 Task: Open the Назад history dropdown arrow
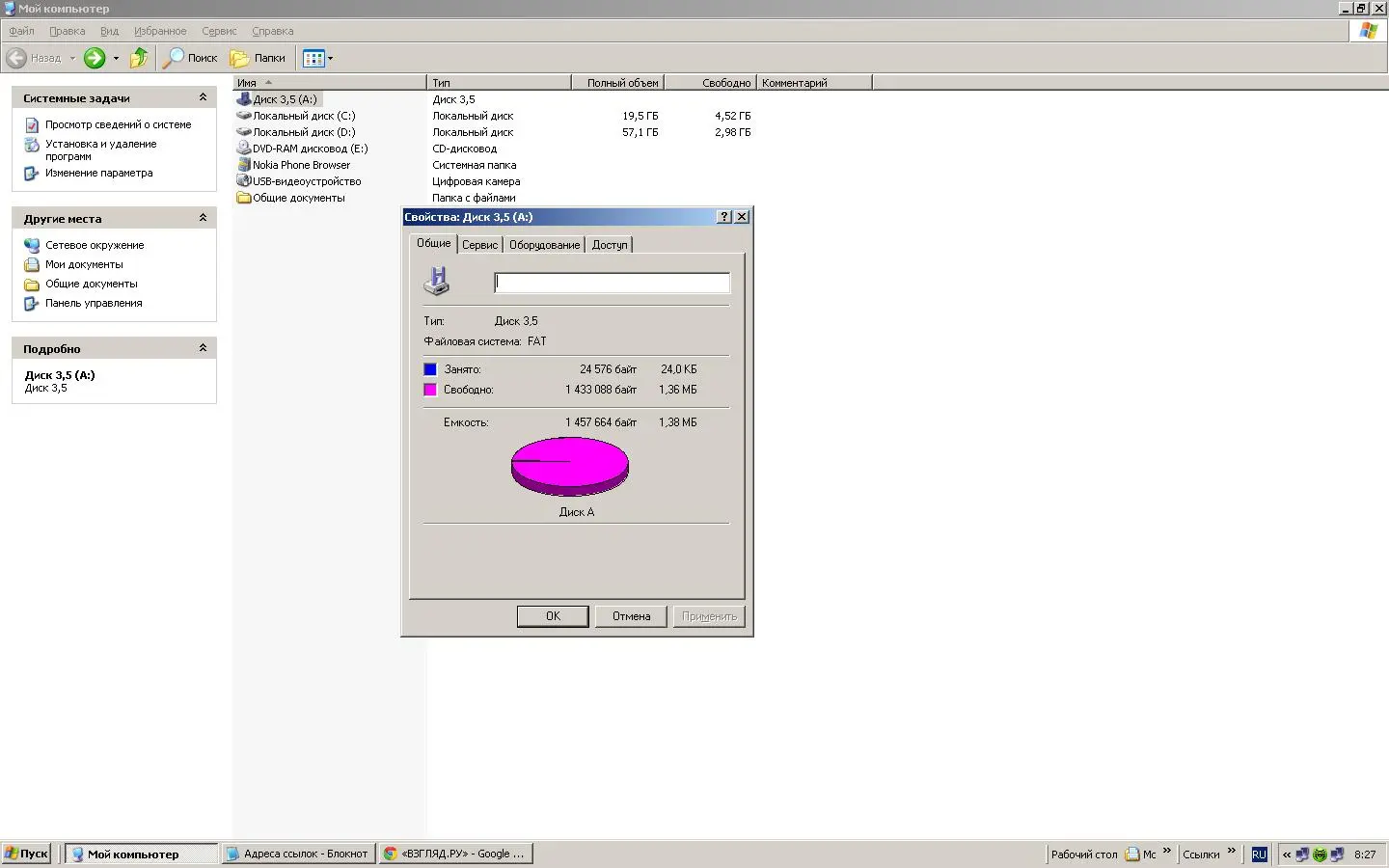point(72,58)
